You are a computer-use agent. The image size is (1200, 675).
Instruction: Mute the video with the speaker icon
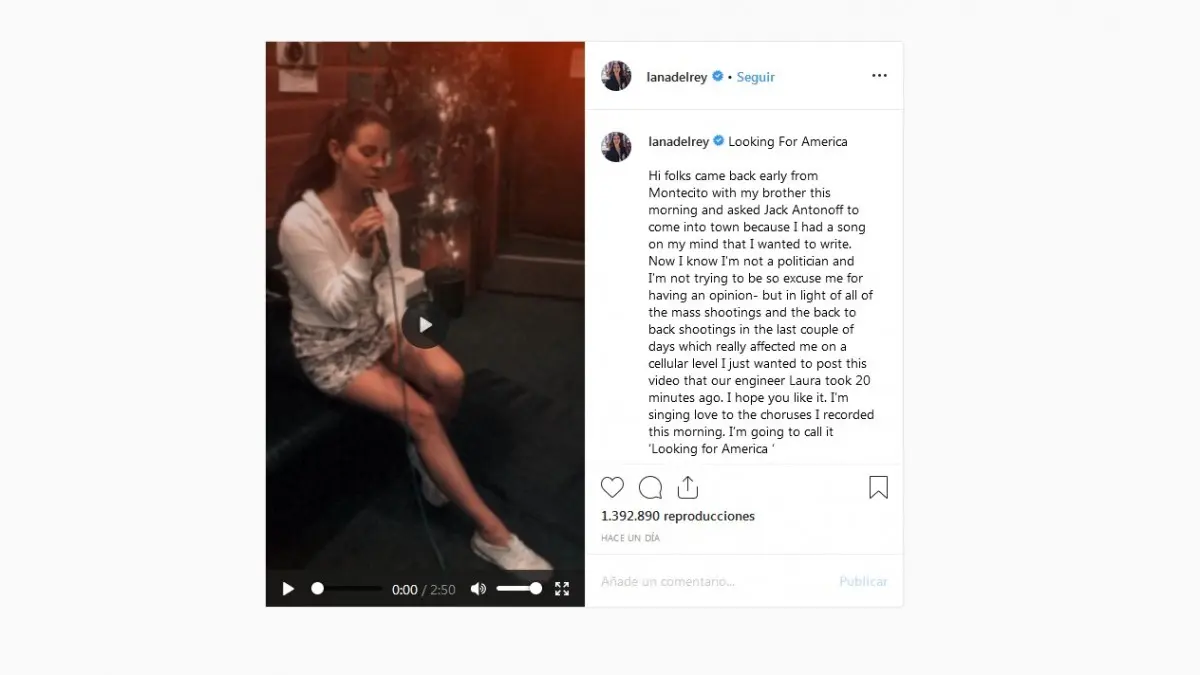tap(478, 589)
